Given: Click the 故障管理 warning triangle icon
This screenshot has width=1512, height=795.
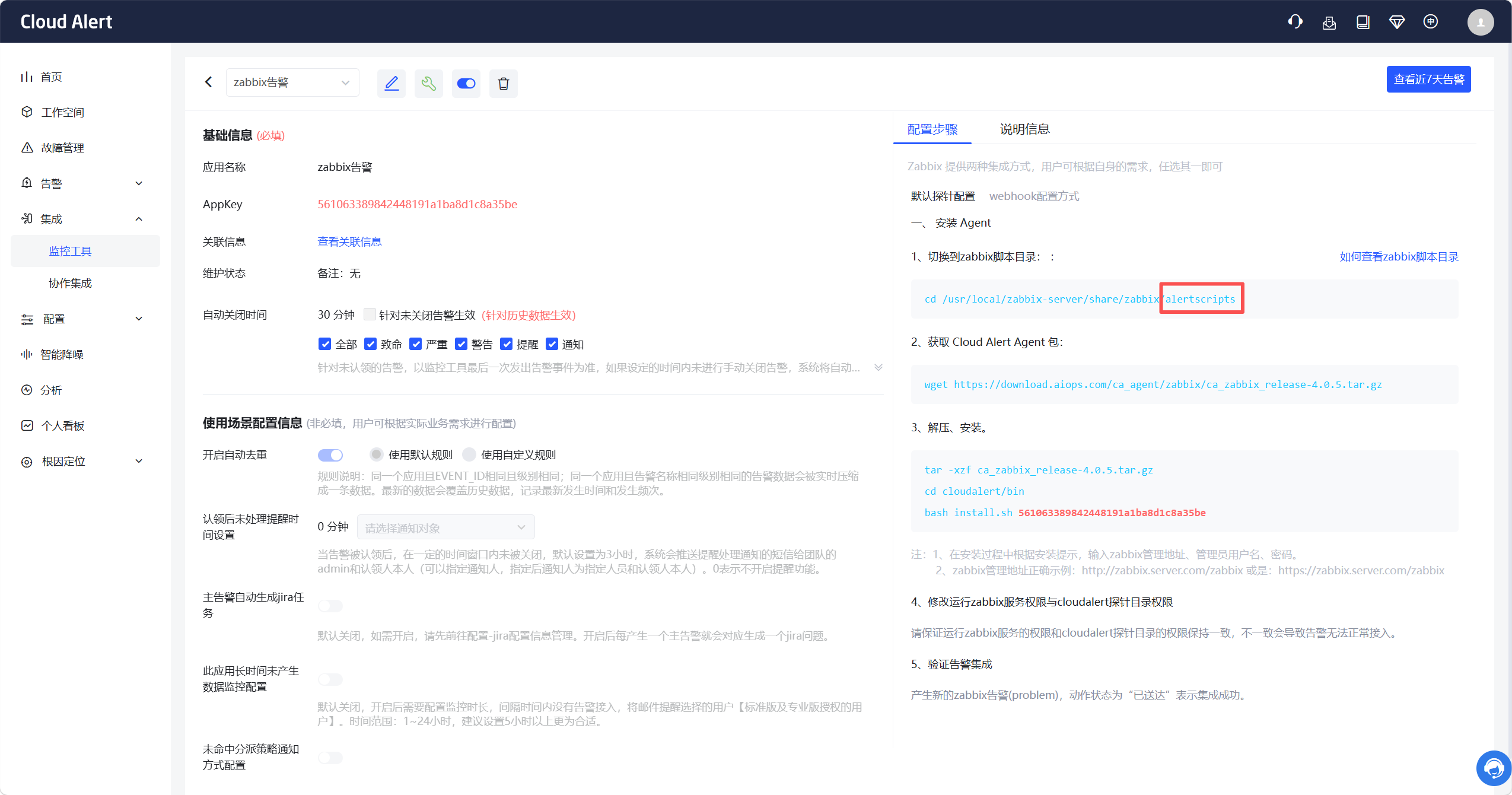Looking at the screenshot, I should click(27, 148).
